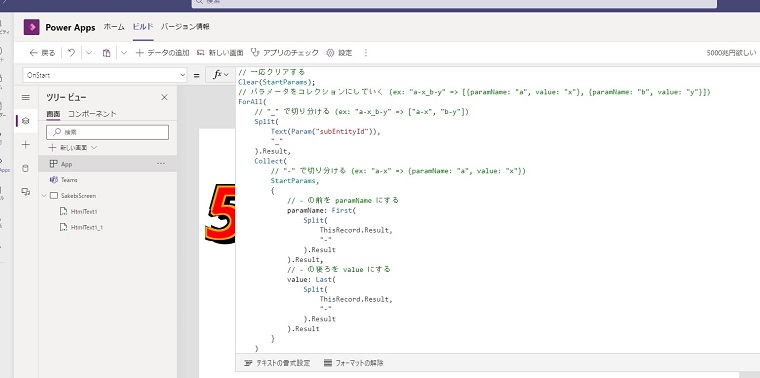Switch to the ビルド tab
Image resolution: width=760 pixels, height=378 pixels.
143,27
